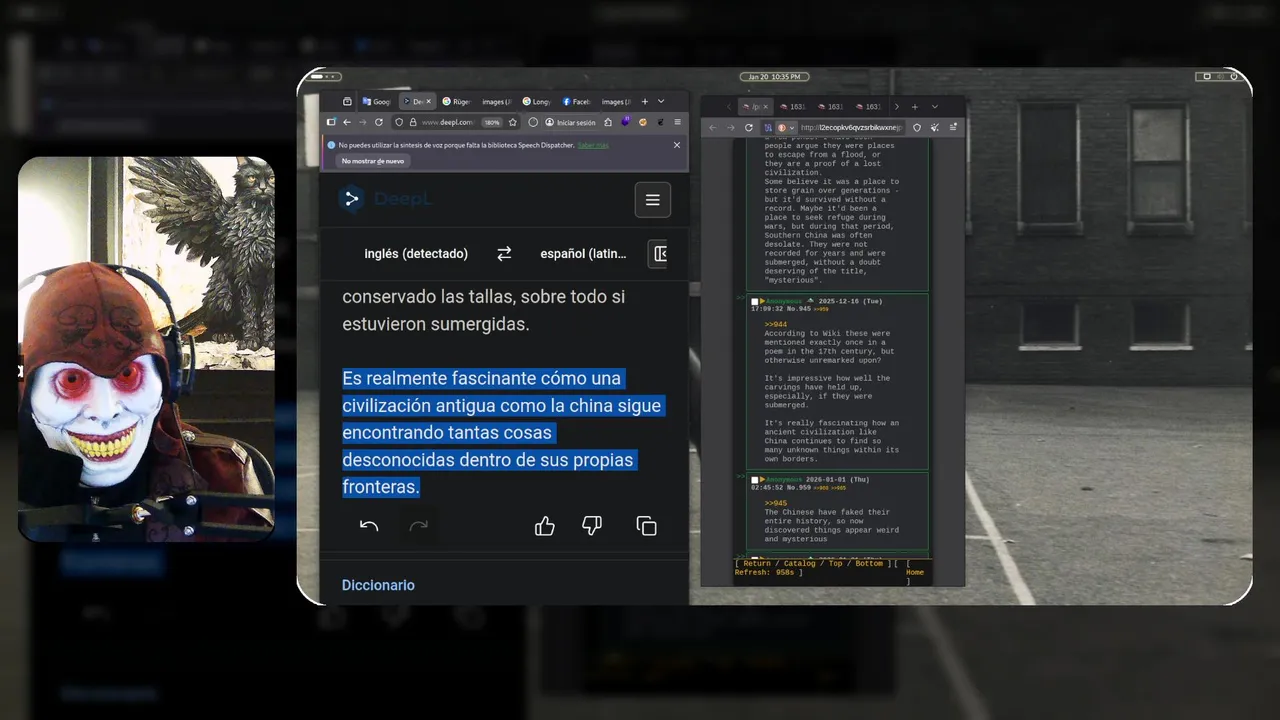Click the shield tracking-protection icon beside deepl.com
This screenshot has width=1280, height=720.
coord(399,122)
